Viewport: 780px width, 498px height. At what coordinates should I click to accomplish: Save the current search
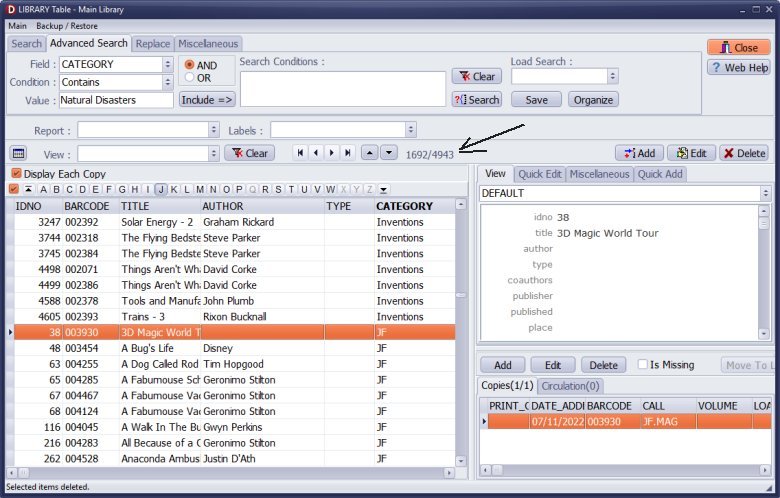point(536,100)
